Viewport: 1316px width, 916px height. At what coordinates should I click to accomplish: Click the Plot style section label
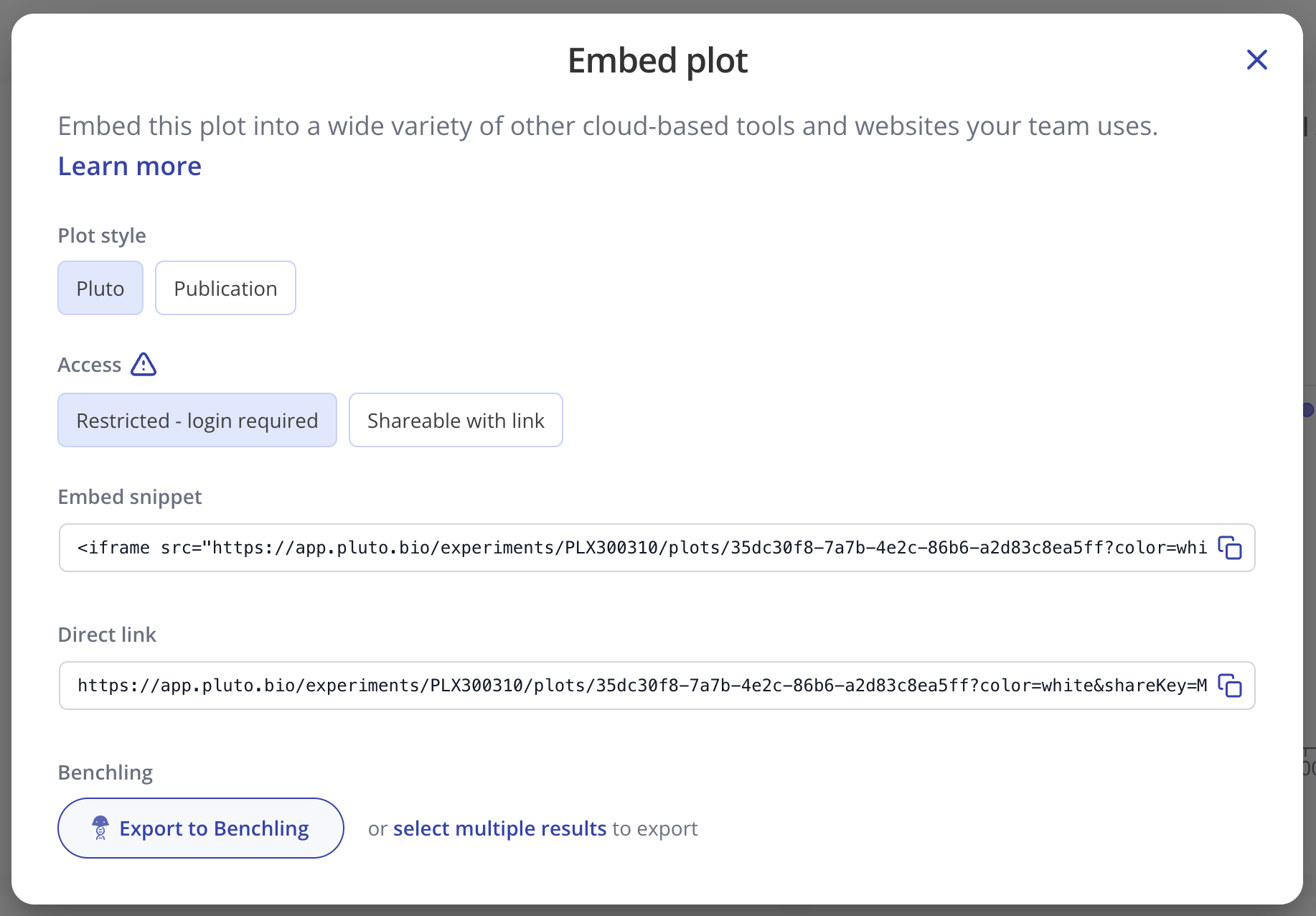(x=102, y=235)
